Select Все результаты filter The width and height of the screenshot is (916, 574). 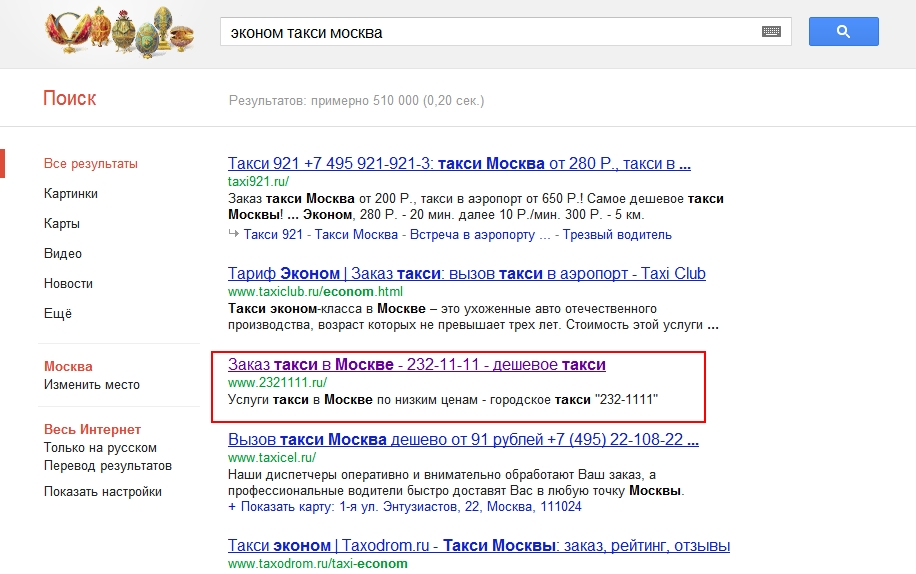(91, 163)
